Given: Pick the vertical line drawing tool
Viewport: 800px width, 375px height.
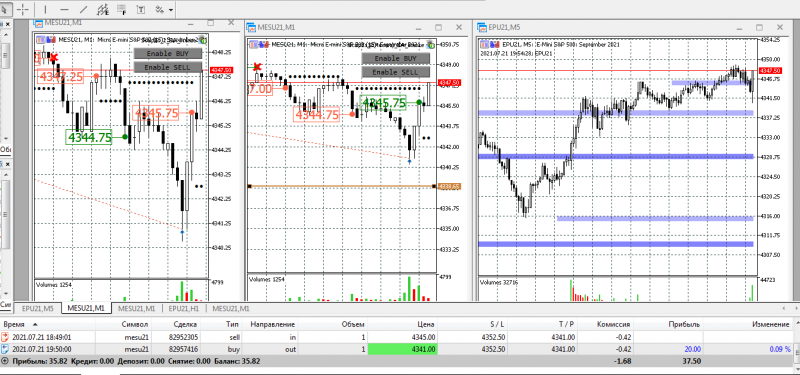Looking at the screenshot, I should pos(45,9).
